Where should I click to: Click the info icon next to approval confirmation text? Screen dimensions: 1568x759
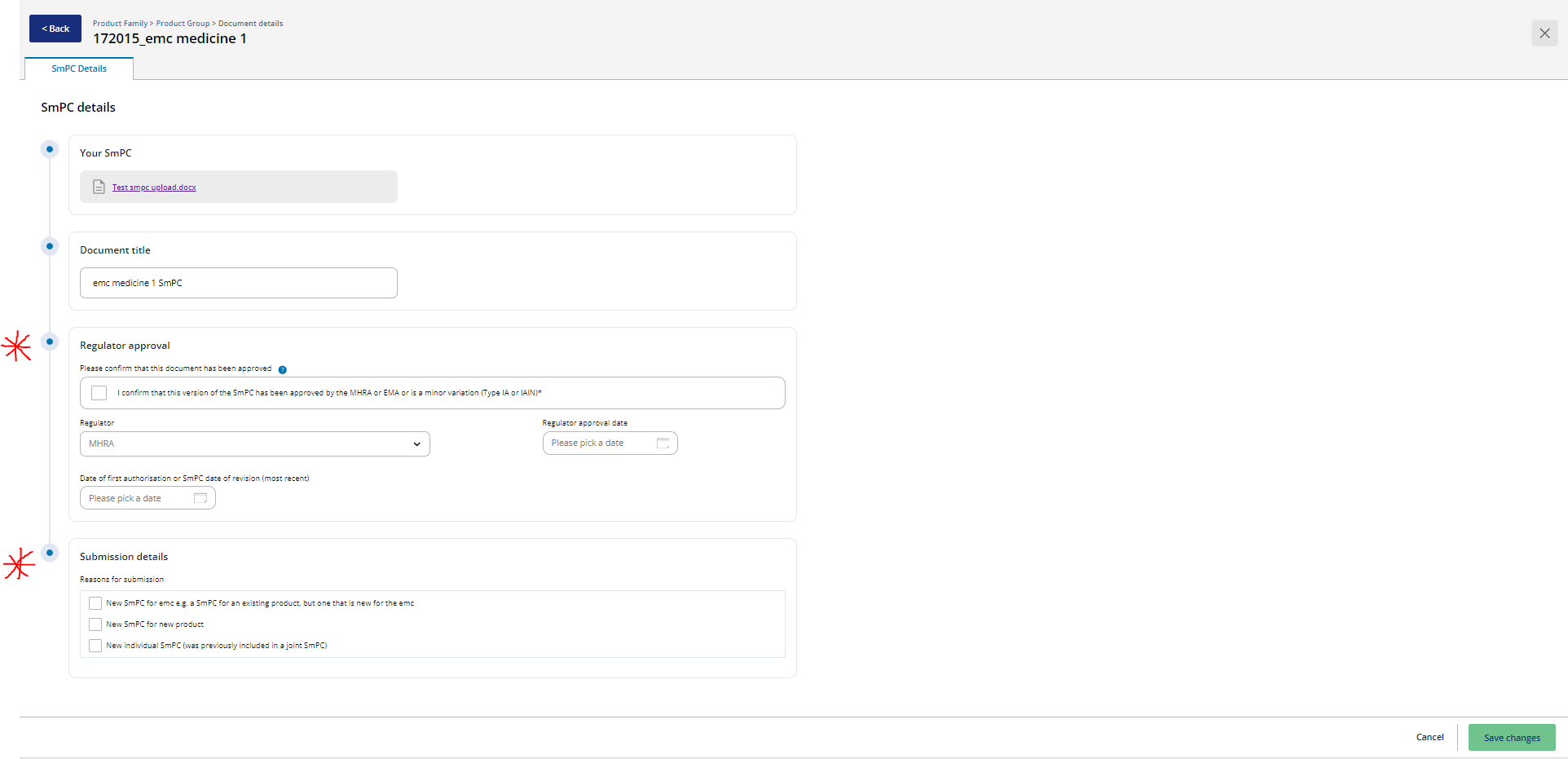[x=283, y=369]
